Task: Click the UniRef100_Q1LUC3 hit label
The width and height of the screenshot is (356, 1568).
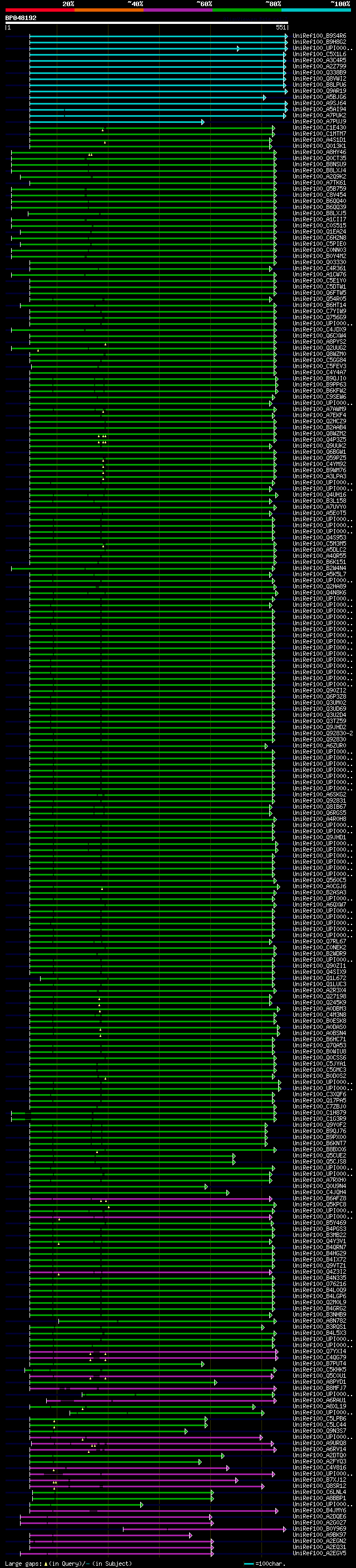Action: (x=319, y=985)
